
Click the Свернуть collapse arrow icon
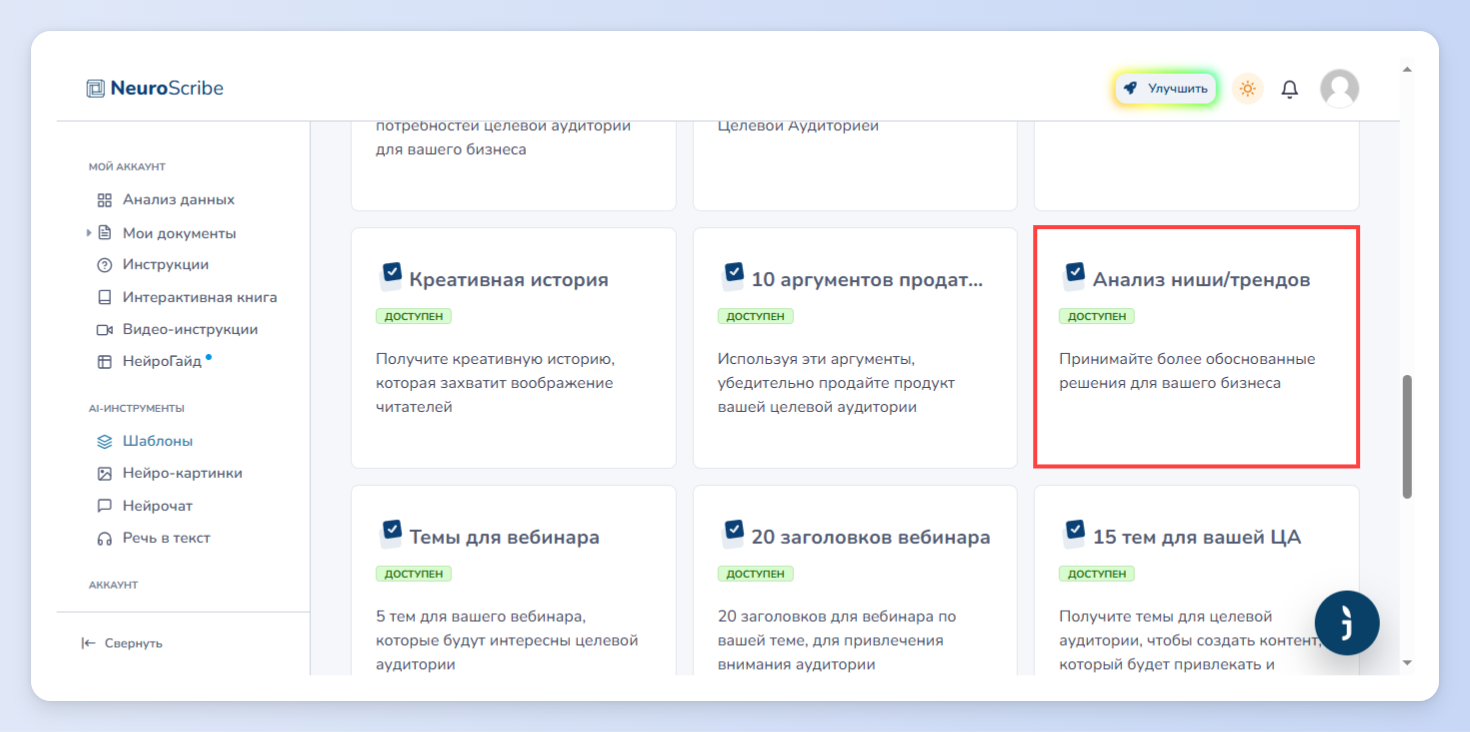click(x=88, y=644)
